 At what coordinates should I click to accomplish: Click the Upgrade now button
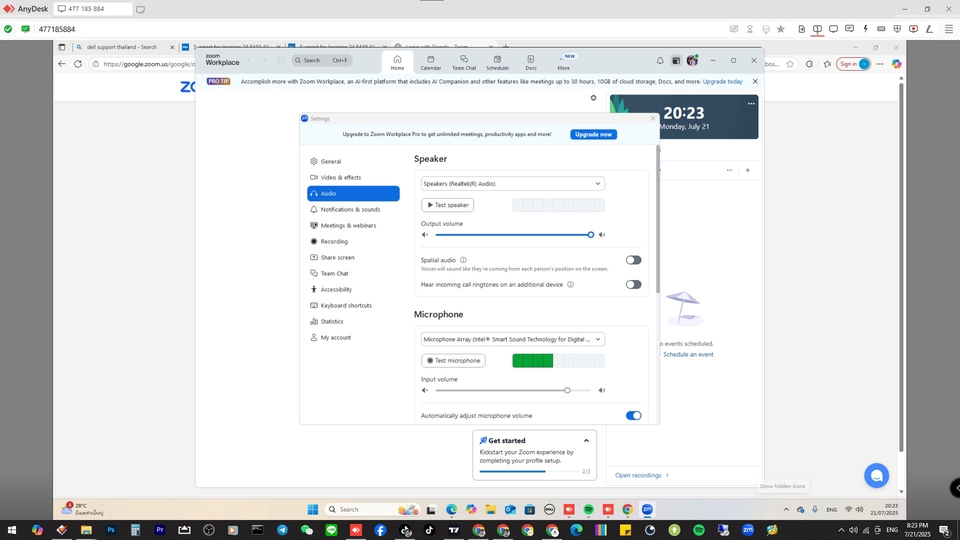(593, 134)
